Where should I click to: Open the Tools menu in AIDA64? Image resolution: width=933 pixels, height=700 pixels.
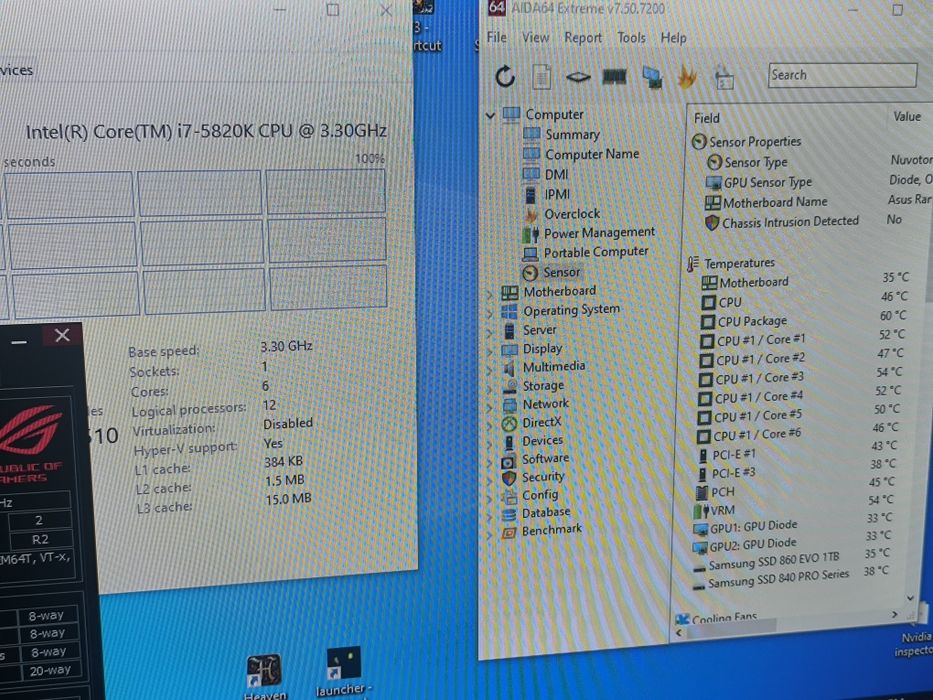[x=631, y=38]
